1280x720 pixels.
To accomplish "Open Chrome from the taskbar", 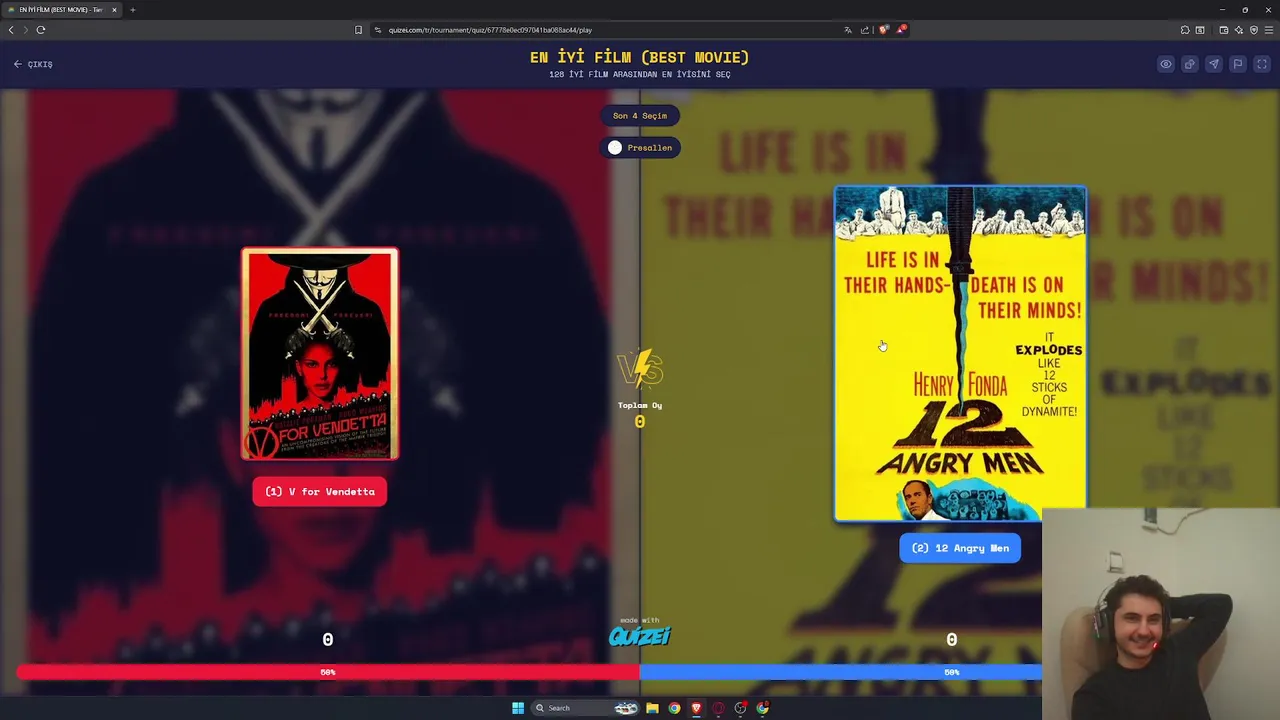I will 674,708.
